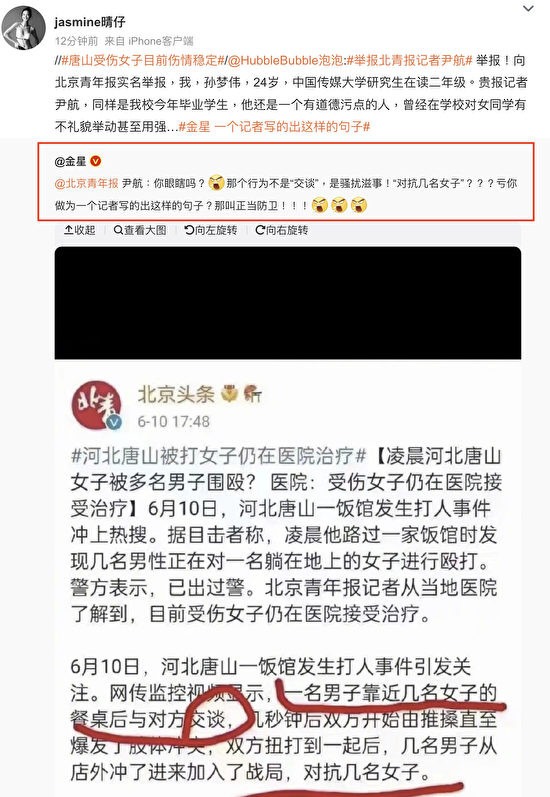Click 查看大图 magnifier to view large

(140, 230)
